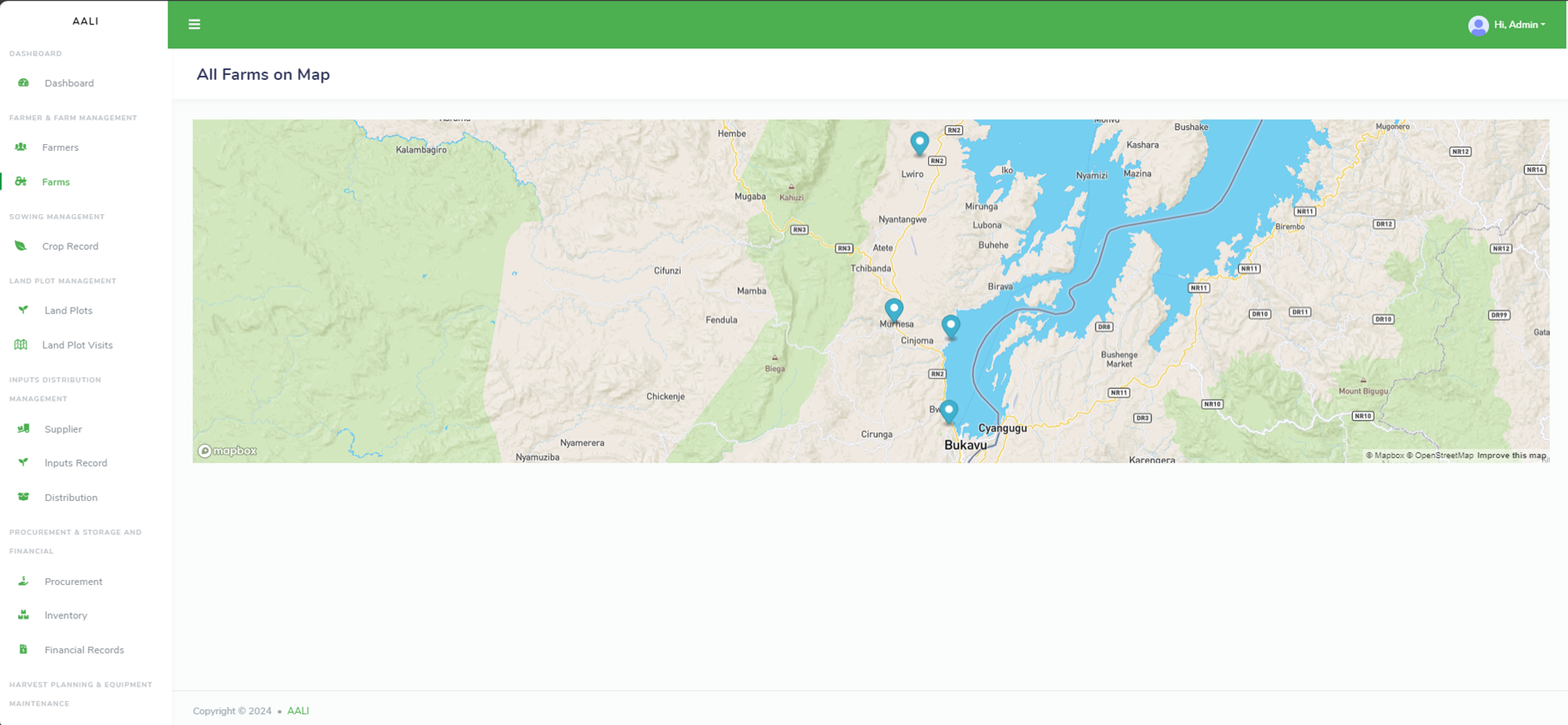Click the Supplier icon in sidebar
Viewport: 1568px width, 725px height.
tap(23, 428)
